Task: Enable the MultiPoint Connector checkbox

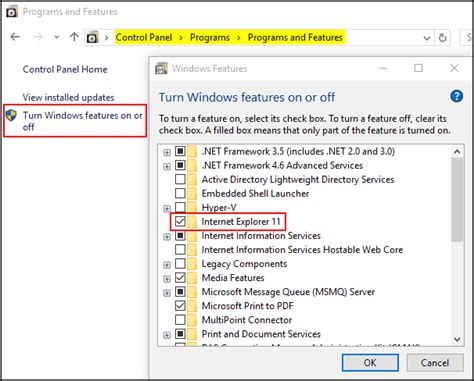Action: click(x=180, y=319)
